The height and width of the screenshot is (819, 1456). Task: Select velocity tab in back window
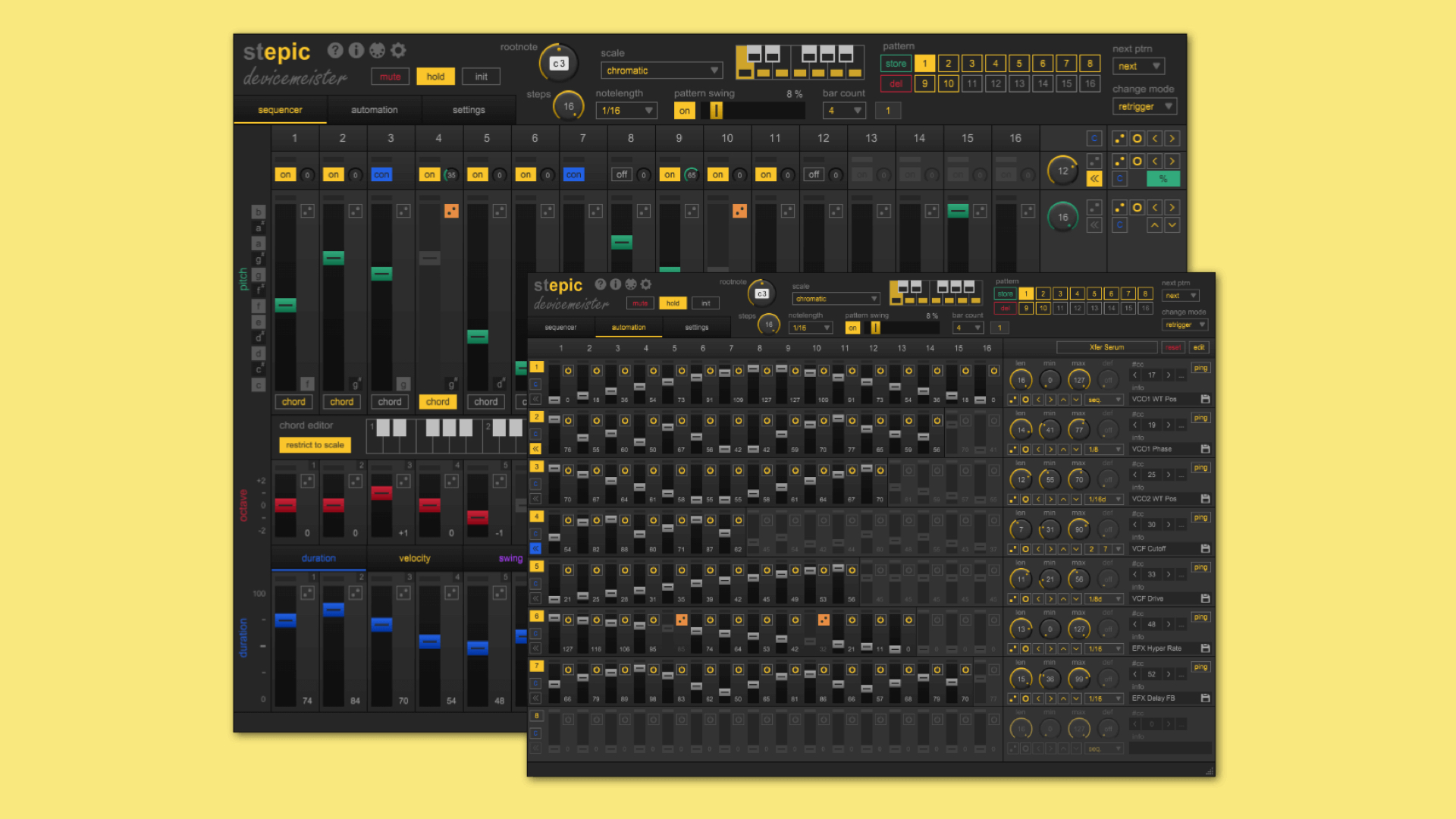414,558
